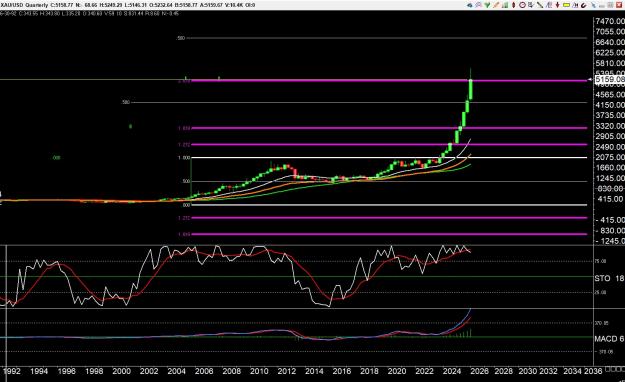Click the dark red diamond icon
The width and height of the screenshot is (625, 382).
pos(513,5)
